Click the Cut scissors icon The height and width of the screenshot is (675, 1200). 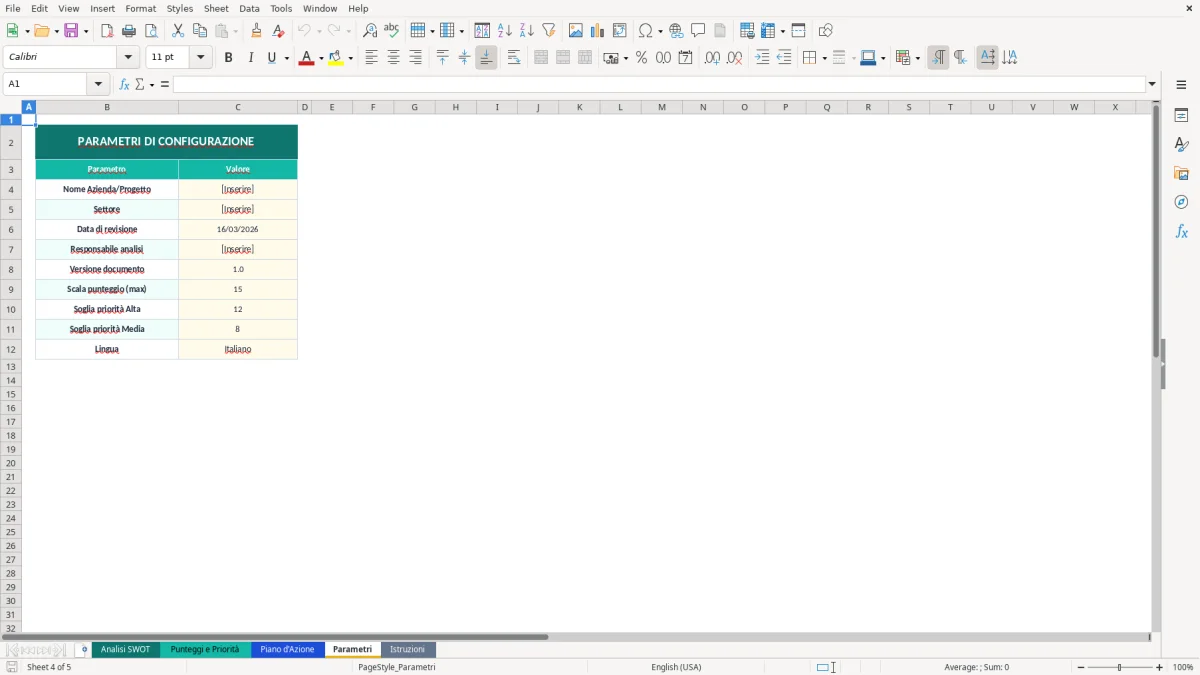pos(178,31)
